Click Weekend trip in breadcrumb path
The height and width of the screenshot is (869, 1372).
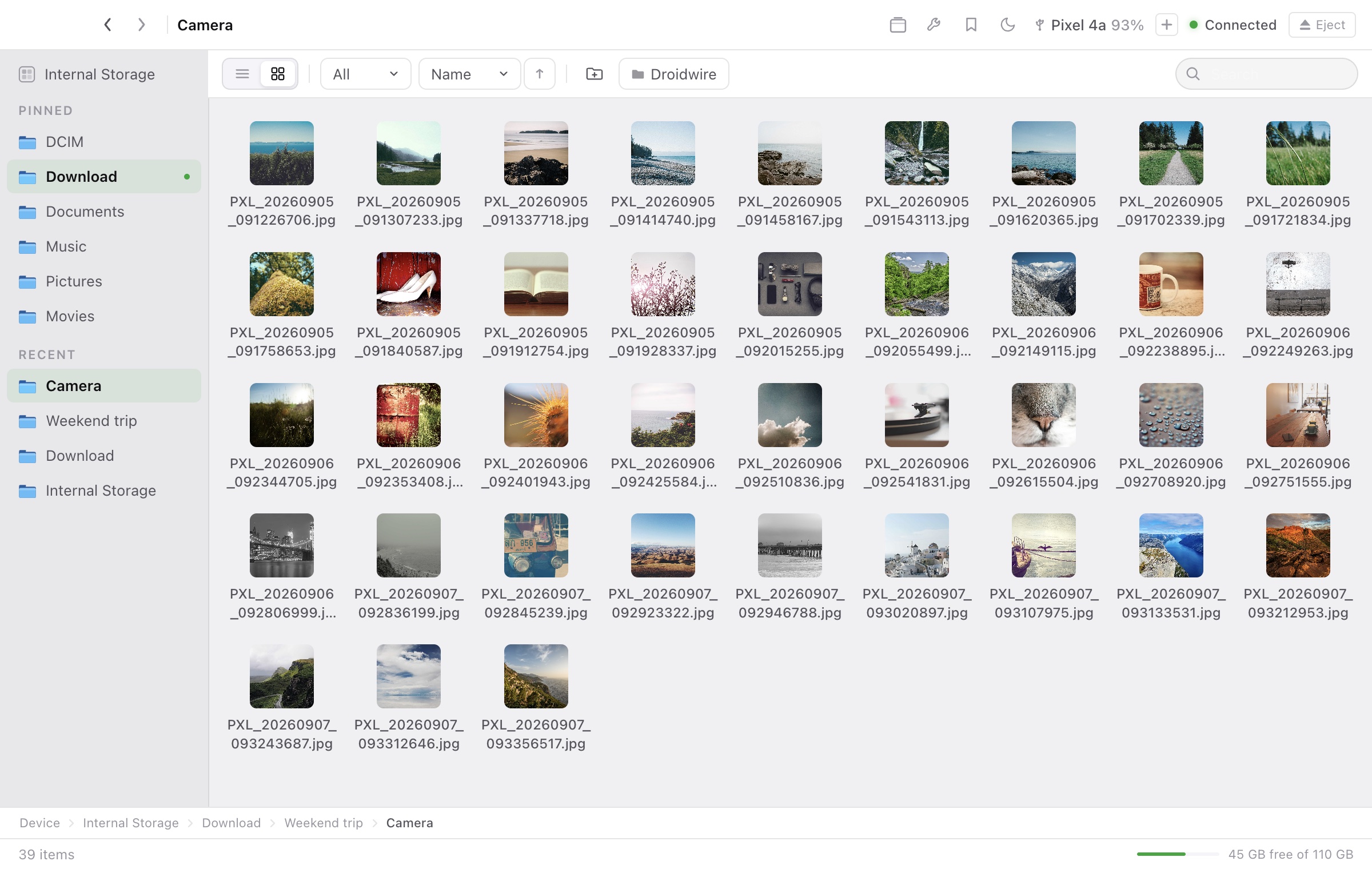(x=324, y=823)
